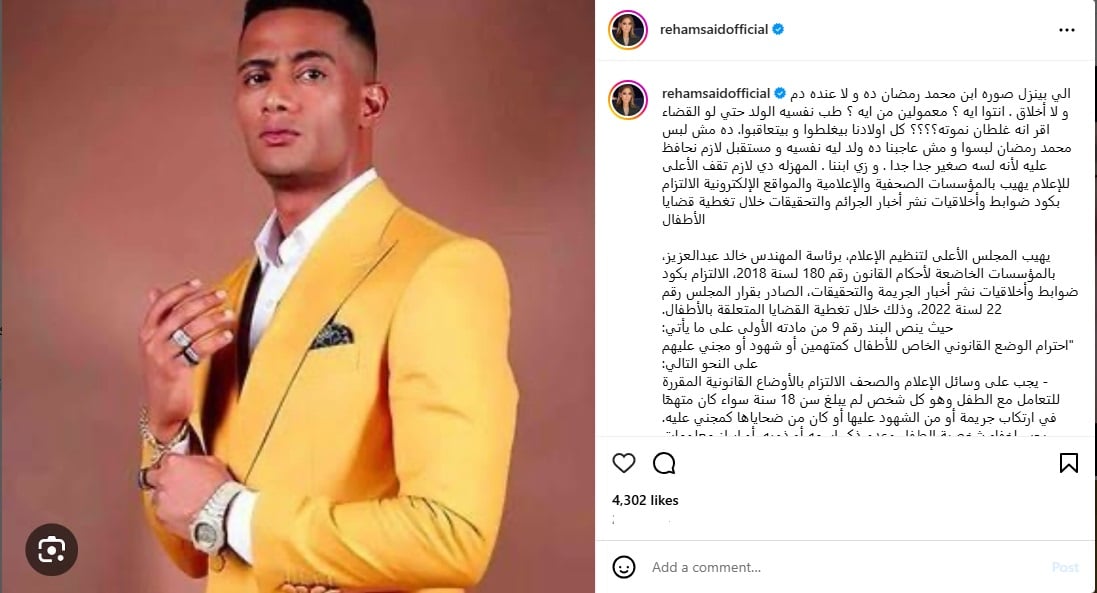The height and width of the screenshot is (593, 1097).
Task: Click the faint timestamp below the likes
Action: point(642,520)
